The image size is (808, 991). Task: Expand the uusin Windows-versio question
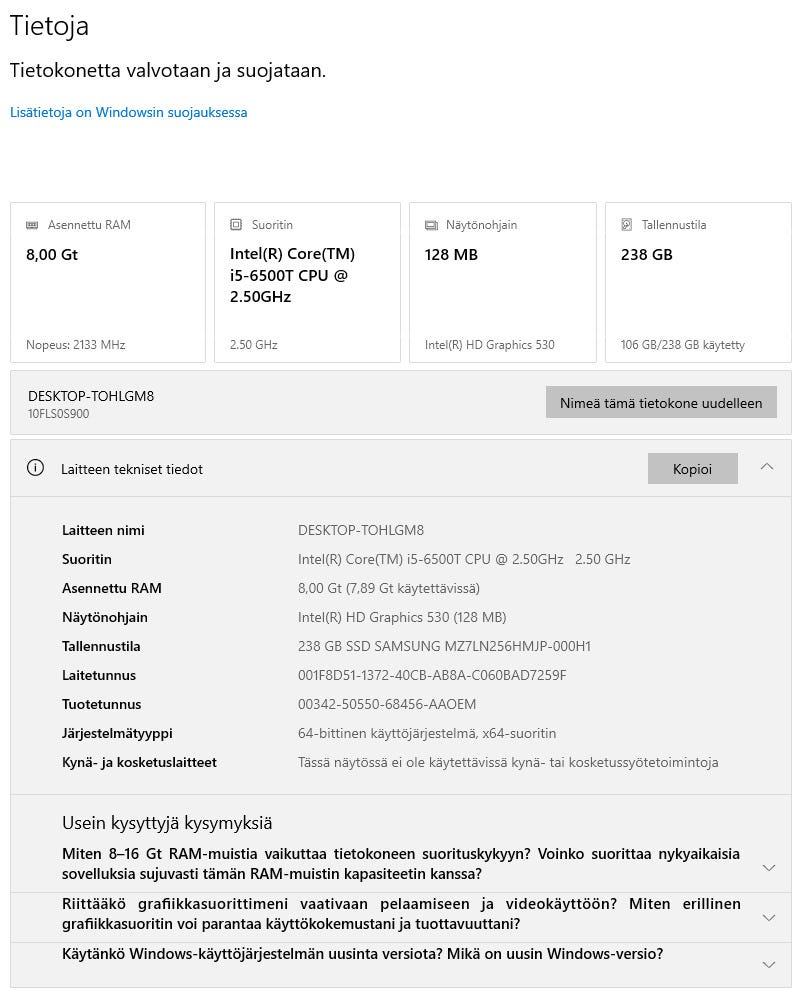pyautogui.click(x=768, y=964)
